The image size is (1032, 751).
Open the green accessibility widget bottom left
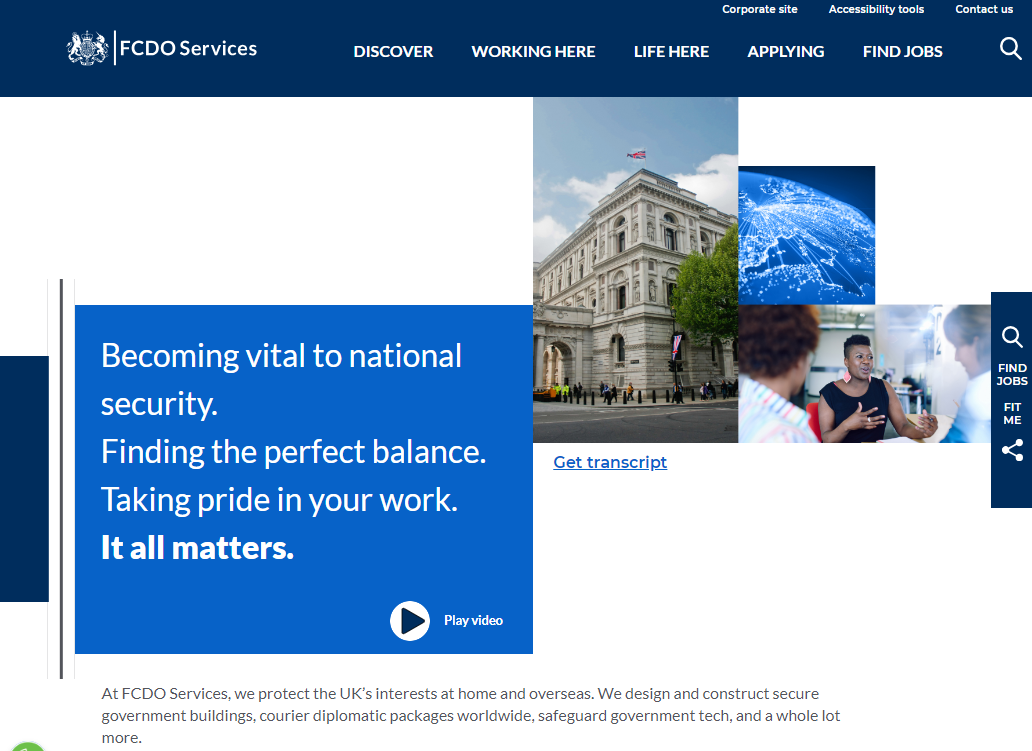[28, 745]
